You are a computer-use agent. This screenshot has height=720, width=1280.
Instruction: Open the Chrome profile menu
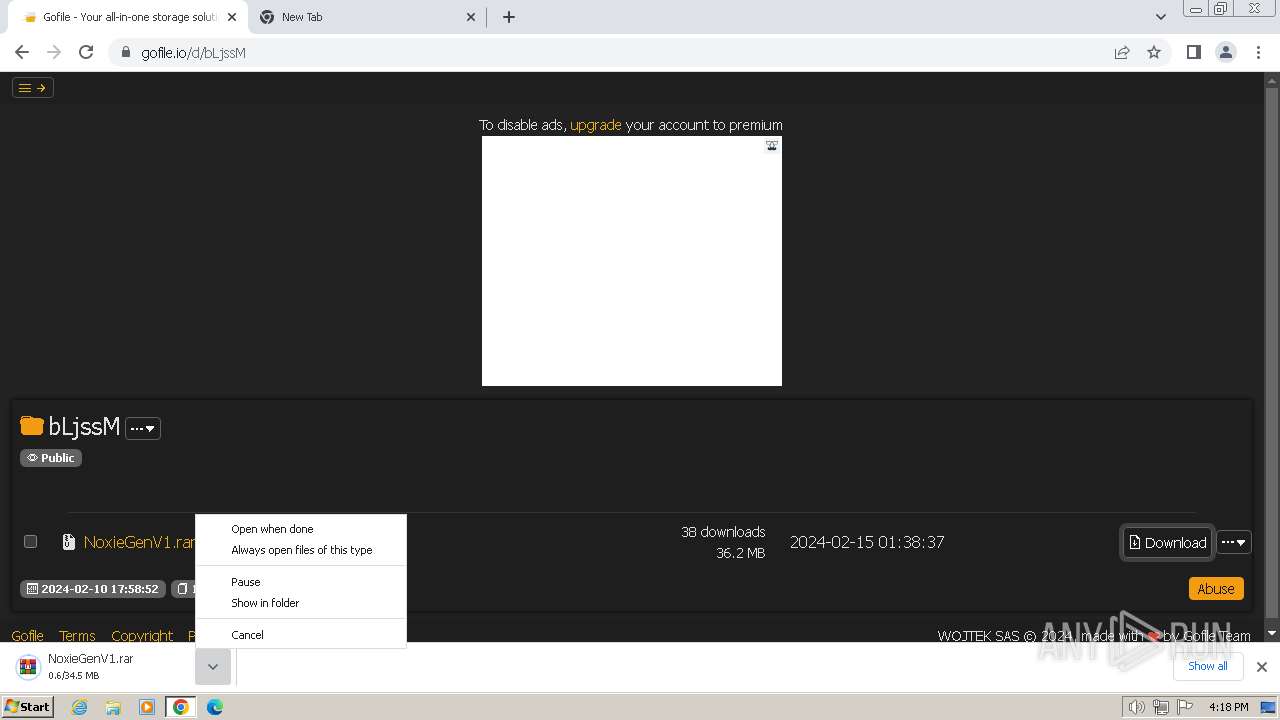pyautogui.click(x=1225, y=52)
